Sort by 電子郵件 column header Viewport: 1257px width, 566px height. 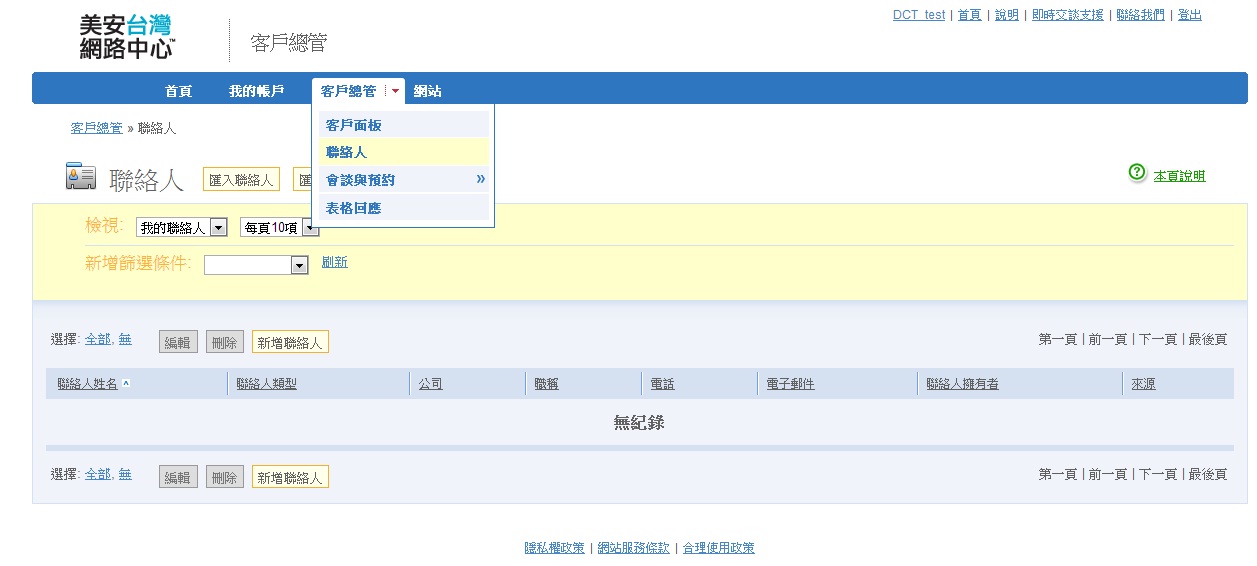790,384
